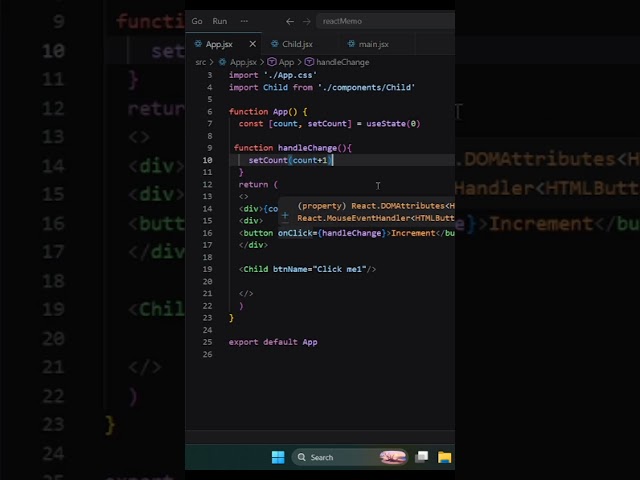Open the Run menu
This screenshot has height=480, width=640.
(x=220, y=21)
